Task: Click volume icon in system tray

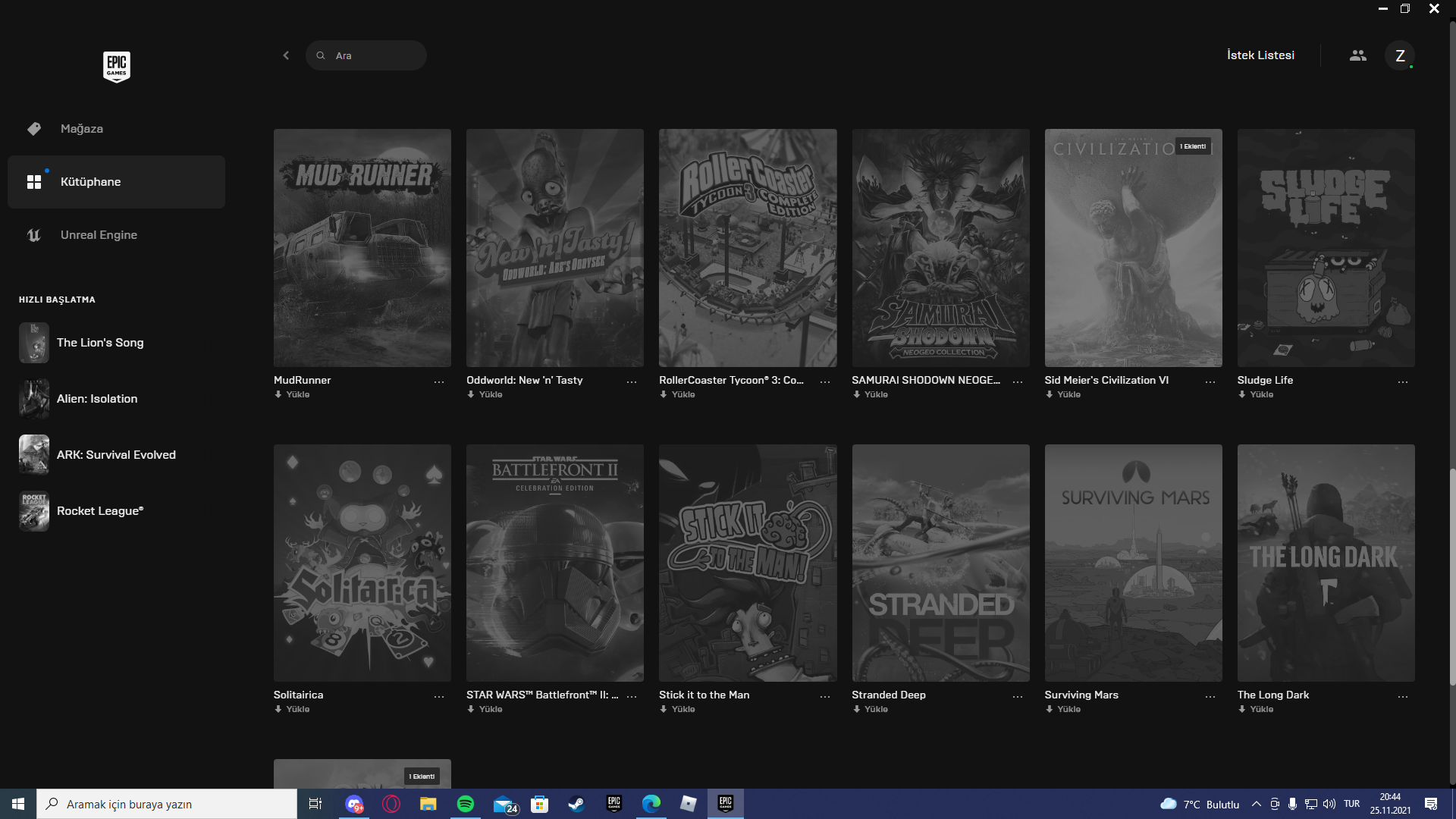Action: (x=1329, y=804)
